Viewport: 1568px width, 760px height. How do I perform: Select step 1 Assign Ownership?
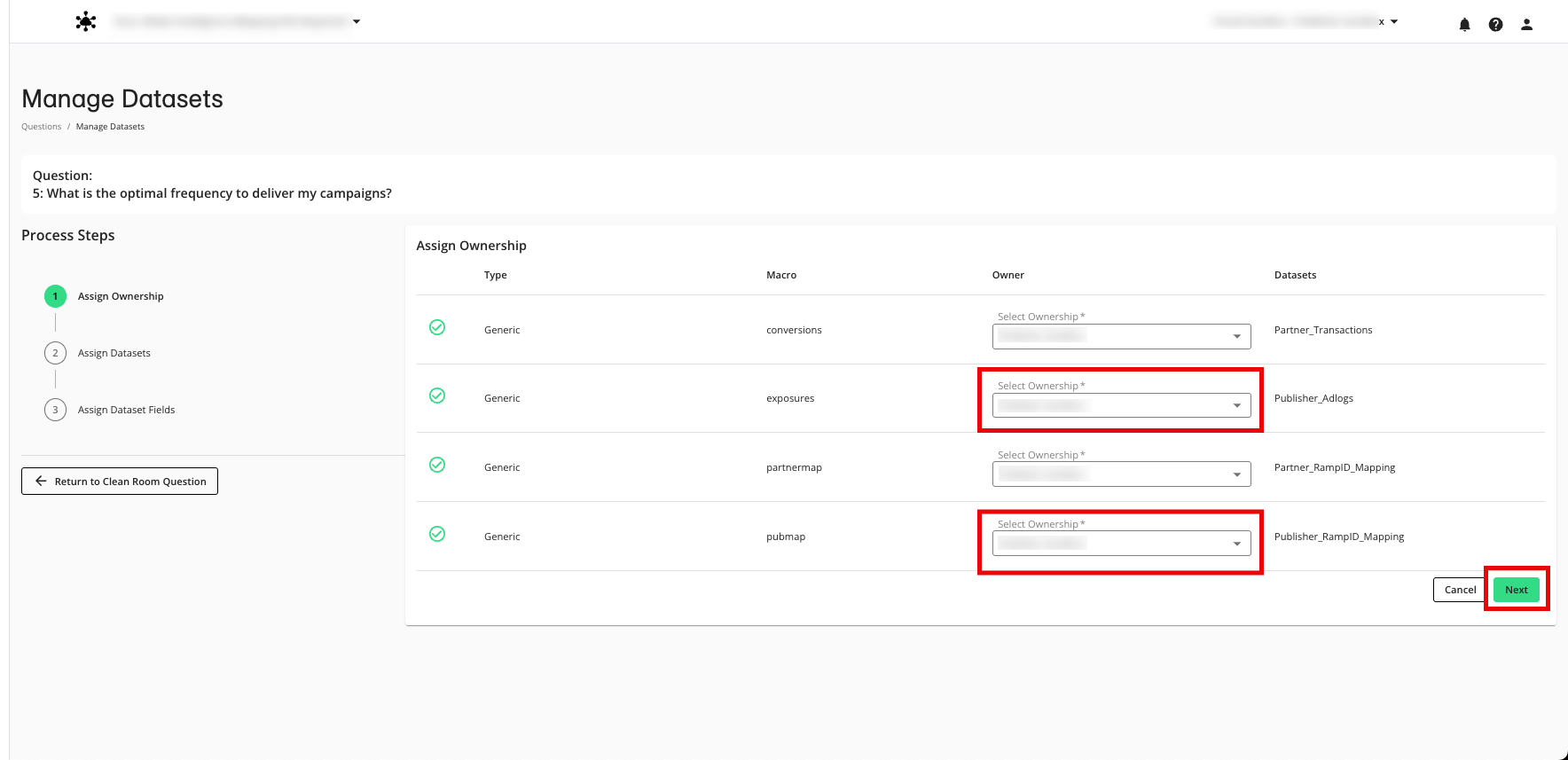click(120, 296)
